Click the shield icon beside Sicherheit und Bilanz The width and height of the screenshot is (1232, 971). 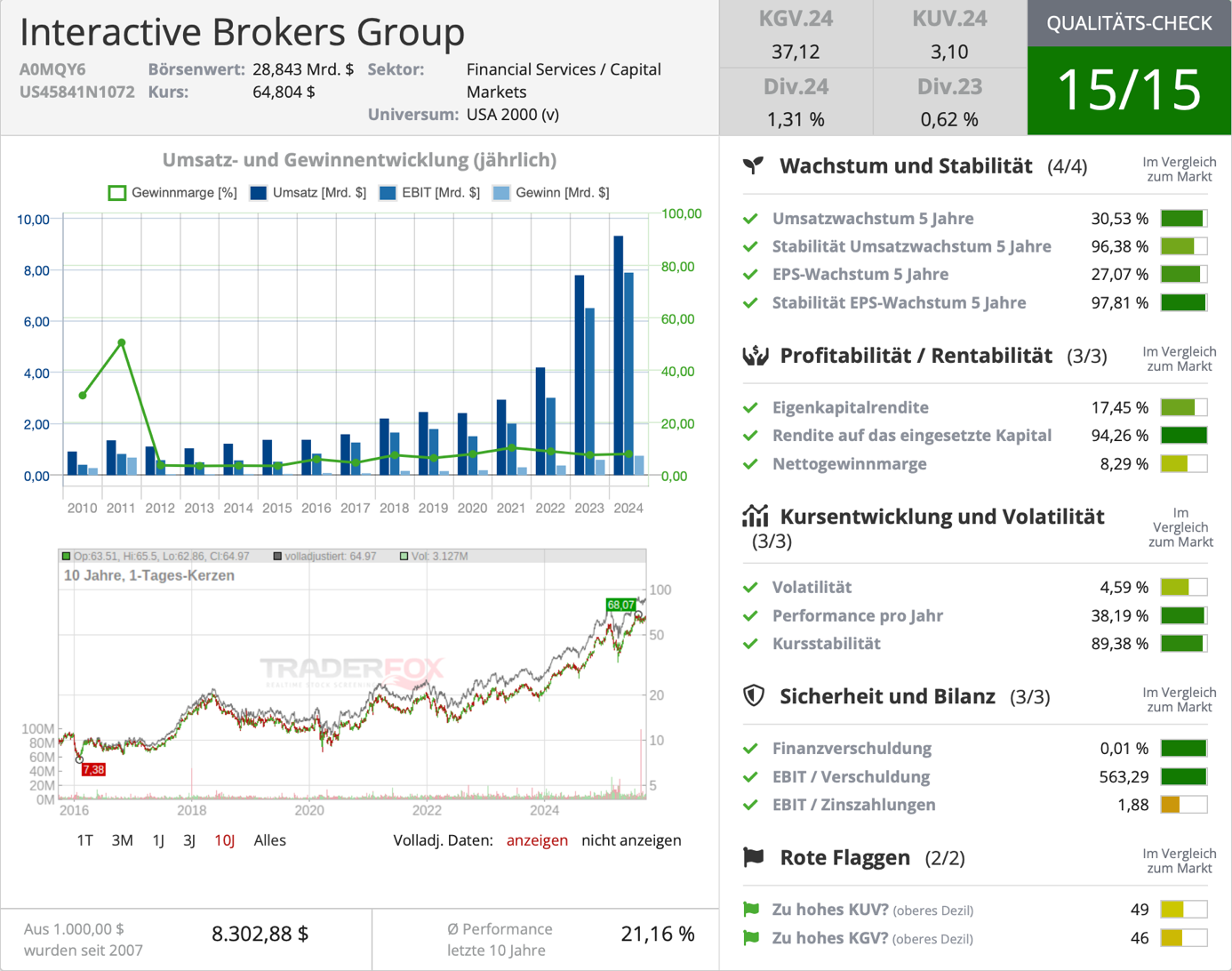[x=754, y=695]
